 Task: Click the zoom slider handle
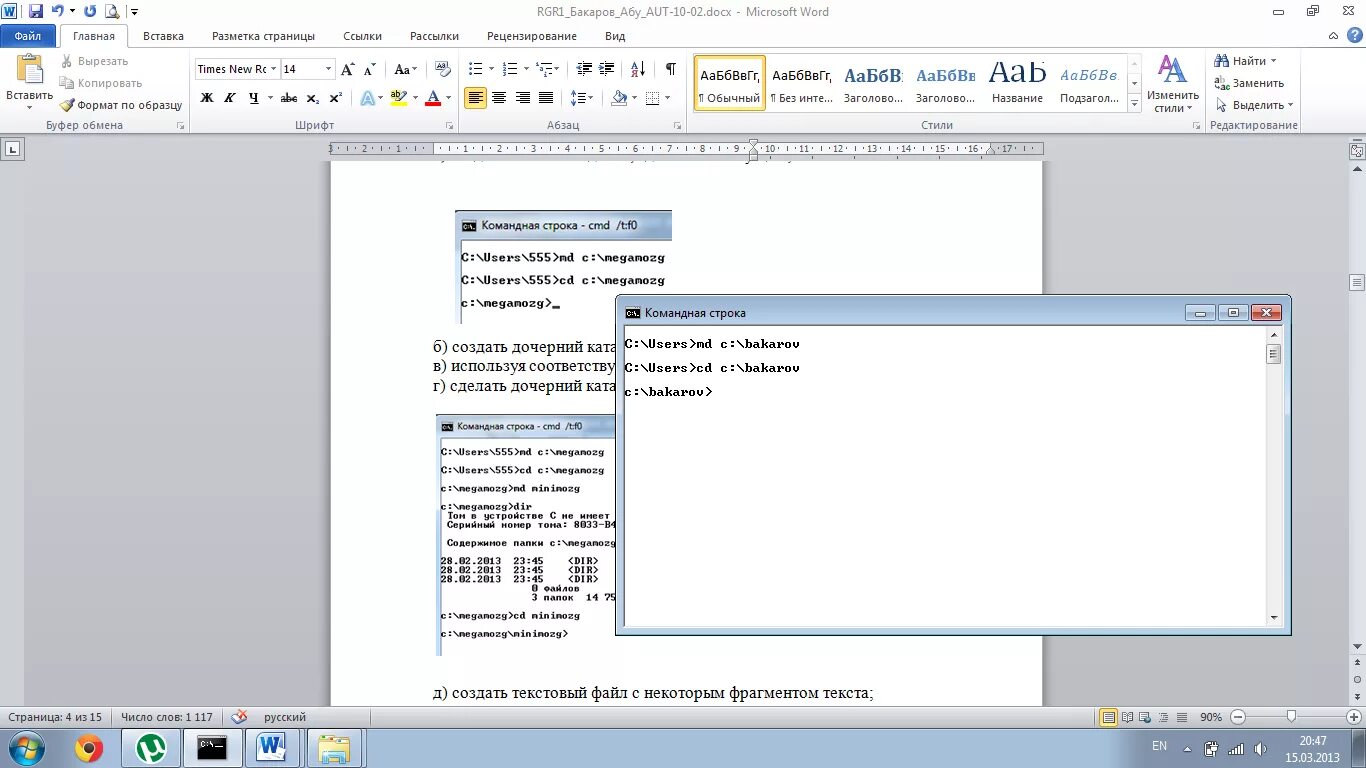pyautogui.click(x=1292, y=716)
